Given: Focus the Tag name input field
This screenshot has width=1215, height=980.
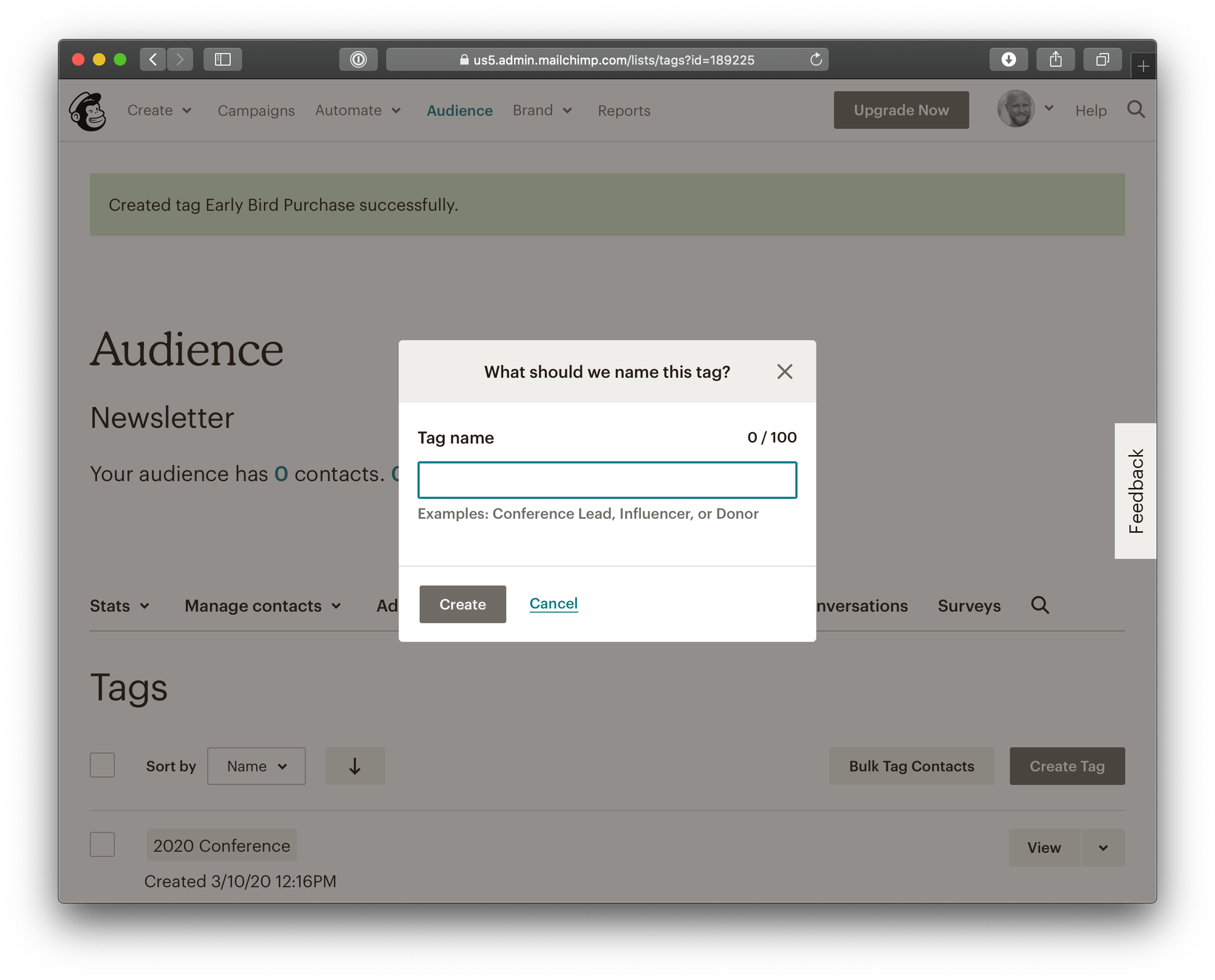Looking at the screenshot, I should tap(607, 480).
